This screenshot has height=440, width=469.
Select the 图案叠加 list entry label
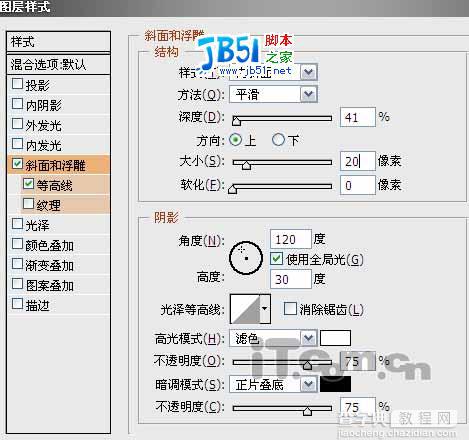coord(50,286)
